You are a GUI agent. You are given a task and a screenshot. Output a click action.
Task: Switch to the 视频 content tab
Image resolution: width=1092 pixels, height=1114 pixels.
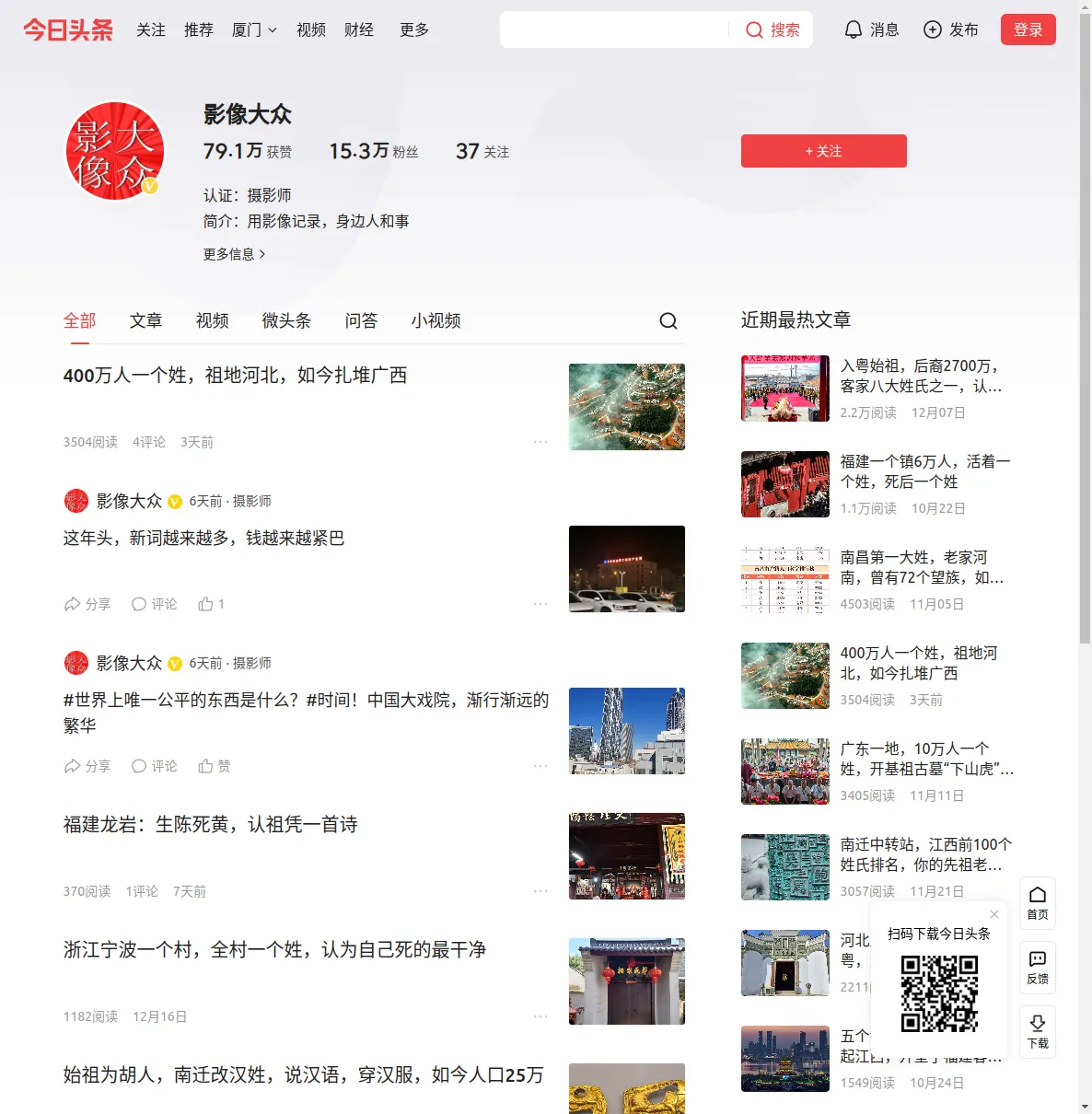point(213,320)
